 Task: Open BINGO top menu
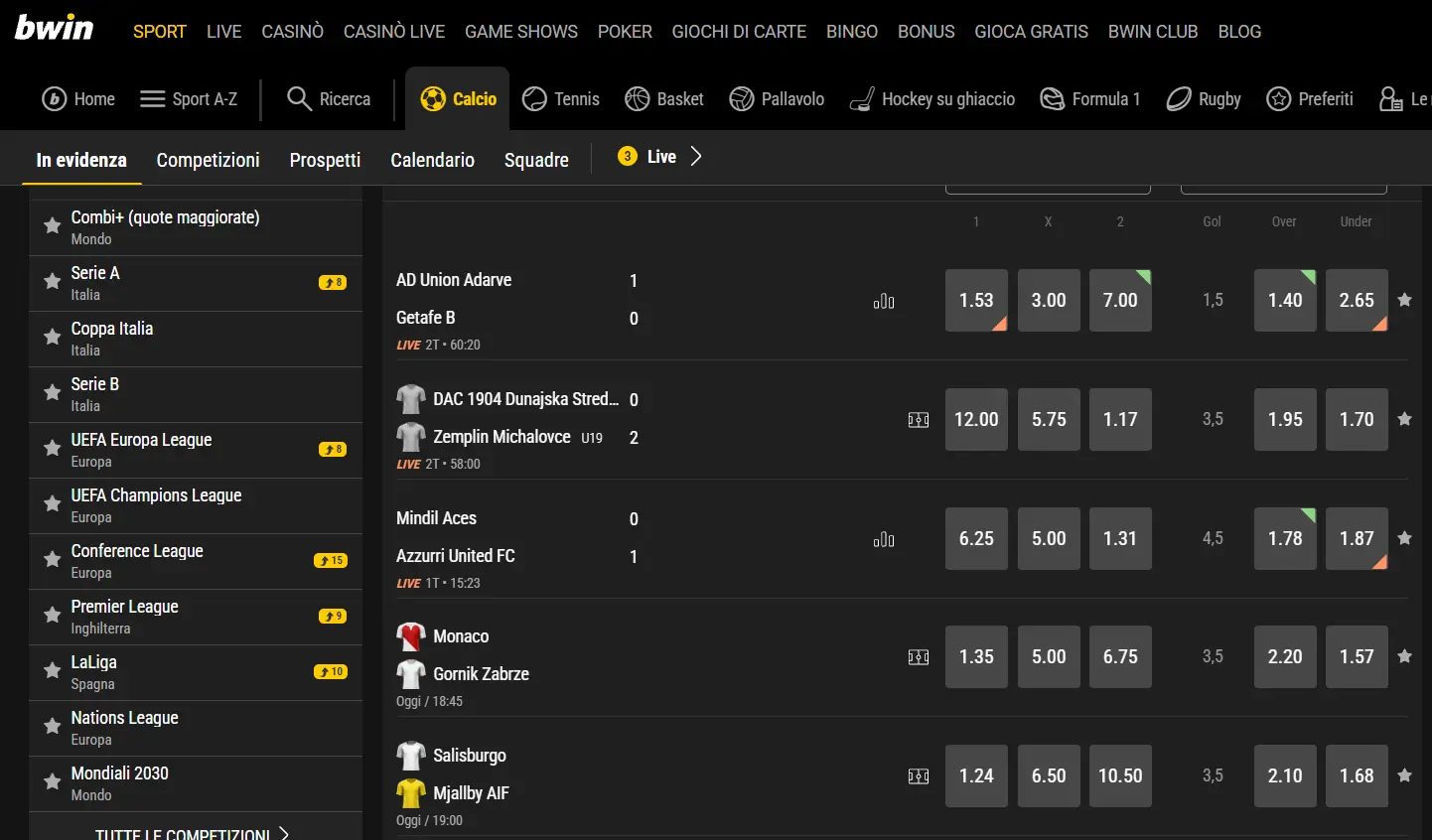point(852,32)
